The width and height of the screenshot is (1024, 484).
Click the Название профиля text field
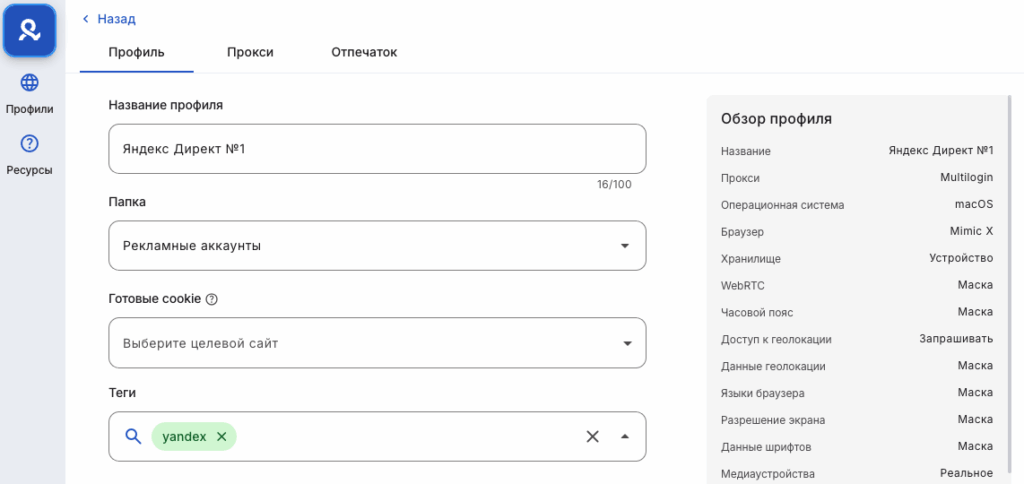(x=376, y=149)
